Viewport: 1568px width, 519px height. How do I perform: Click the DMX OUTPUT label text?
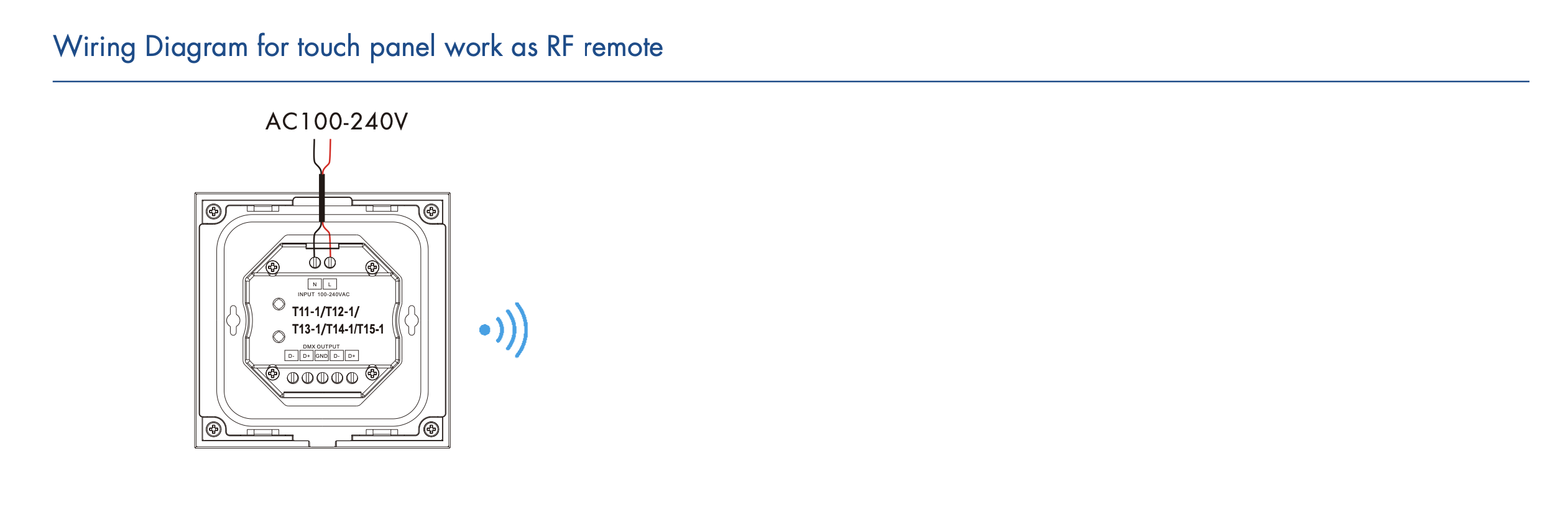click(x=321, y=347)
